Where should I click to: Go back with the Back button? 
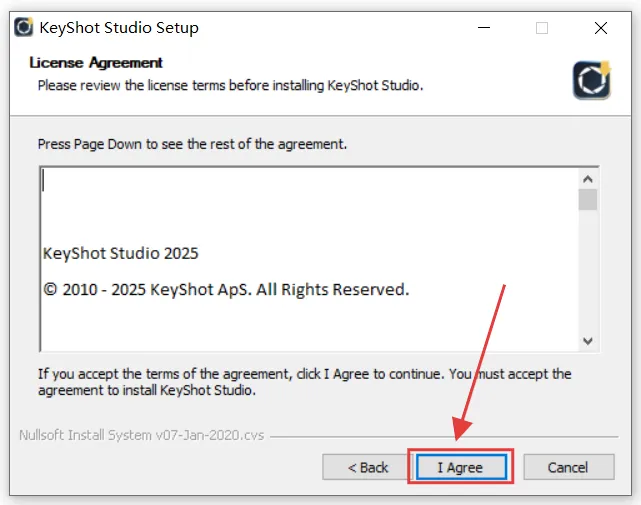coord(367,467)
